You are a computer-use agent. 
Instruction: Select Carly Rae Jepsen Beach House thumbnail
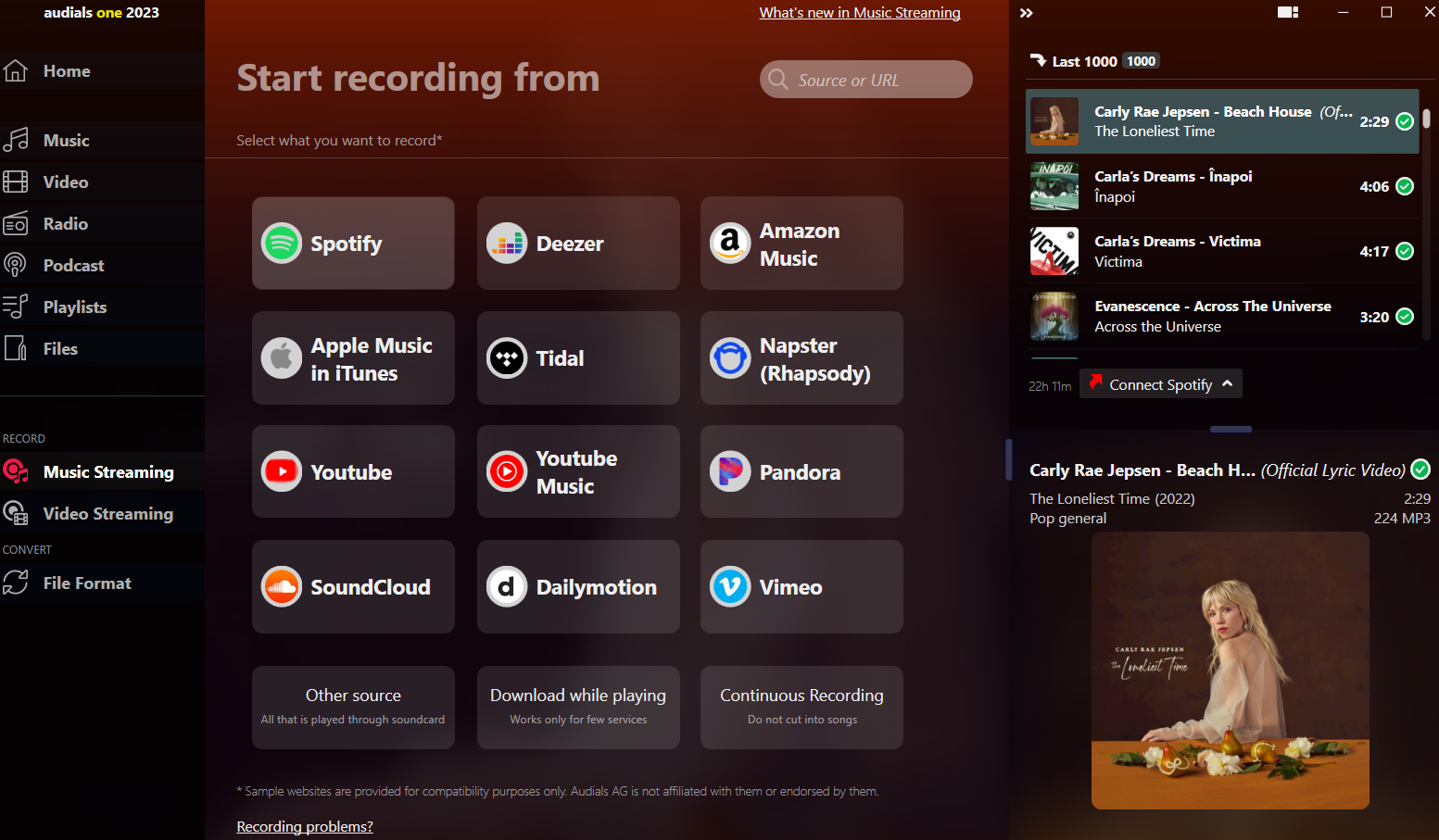click(x=1054, y=121)
